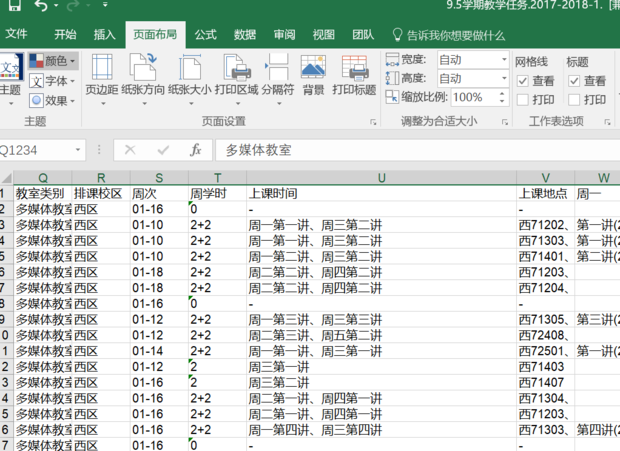This screenshot has height=451, width=620.
Task: Select column S header
Action: (159, 178)
